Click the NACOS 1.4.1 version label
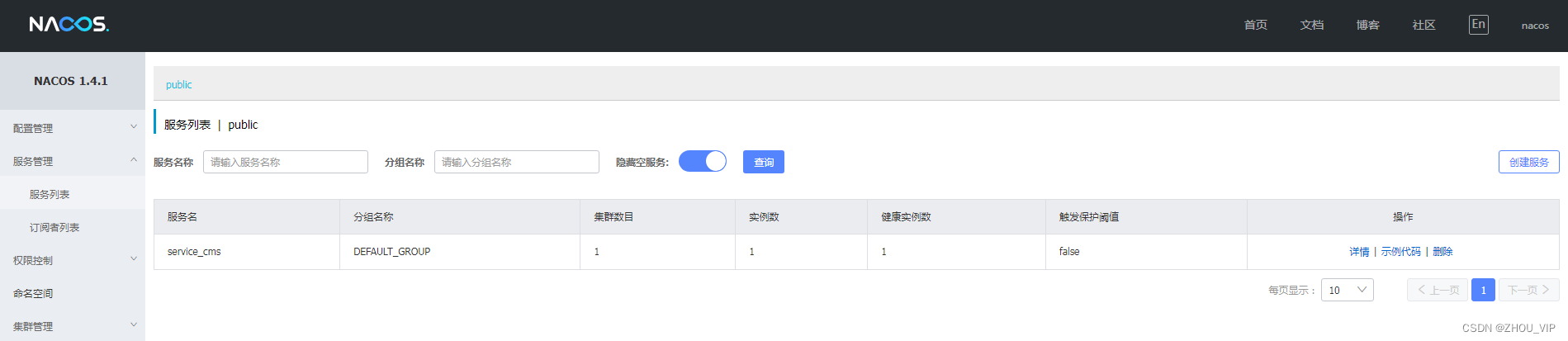1568x341 pixels. (71, 81)
